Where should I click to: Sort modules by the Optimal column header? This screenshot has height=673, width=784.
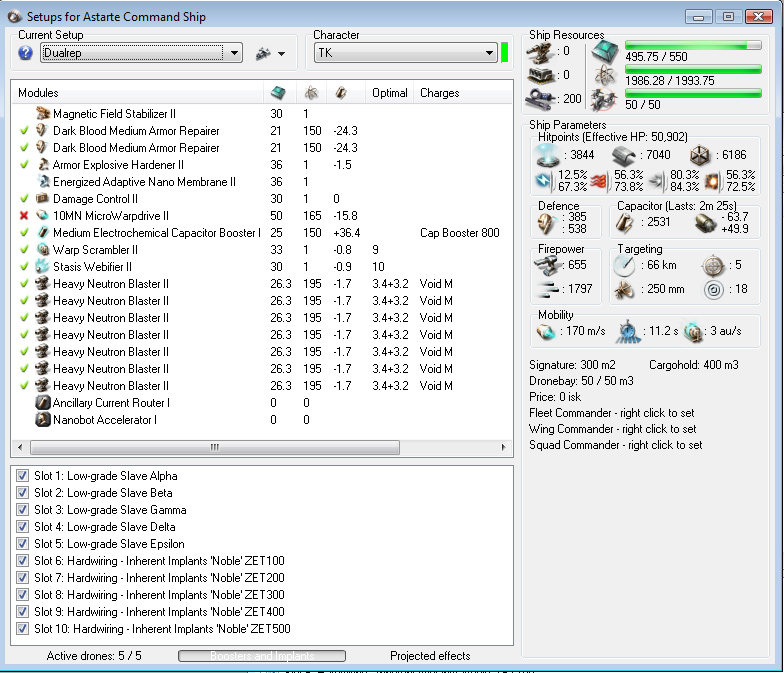point(389,93)
